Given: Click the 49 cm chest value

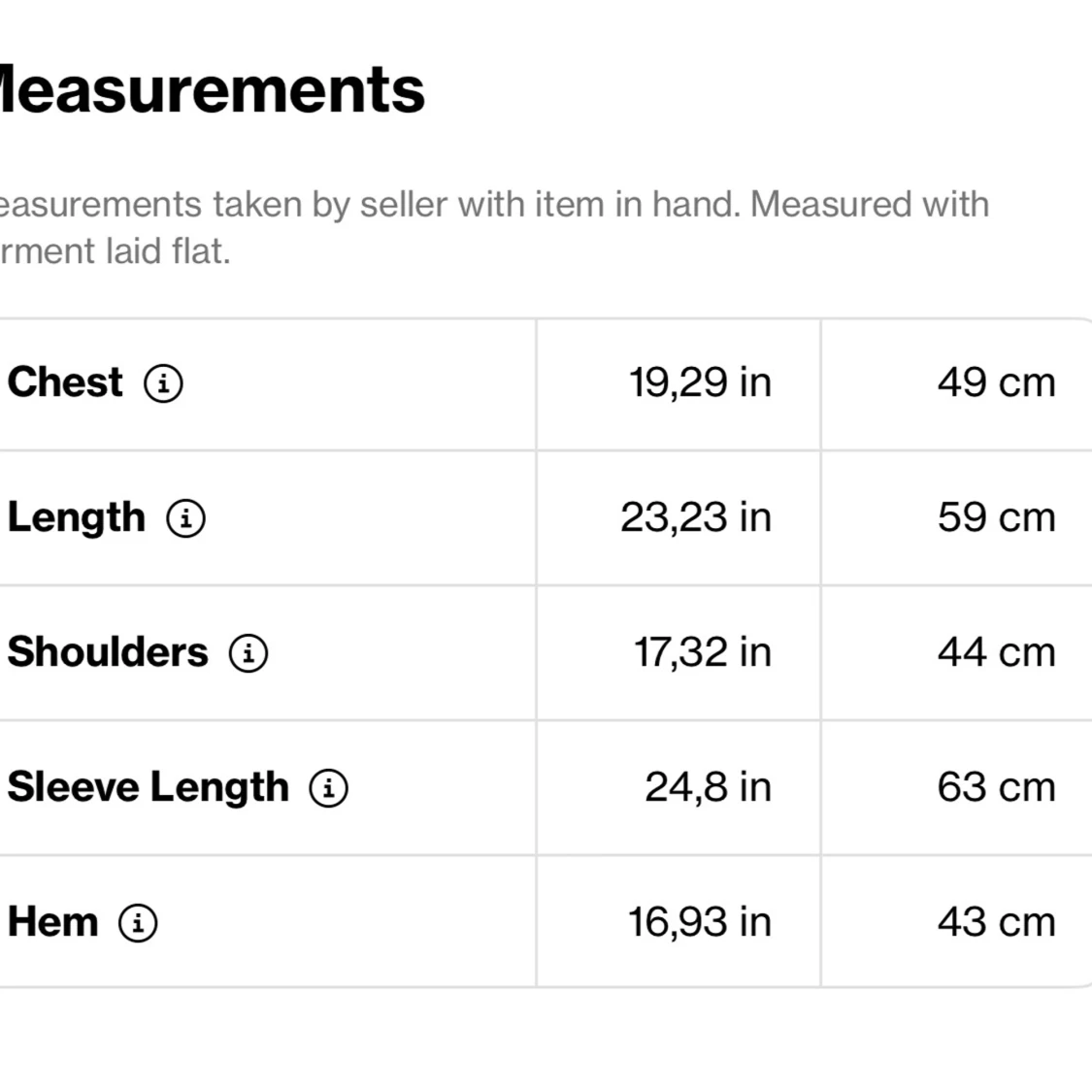Looking at the screenshot, I should pos(997,382).
